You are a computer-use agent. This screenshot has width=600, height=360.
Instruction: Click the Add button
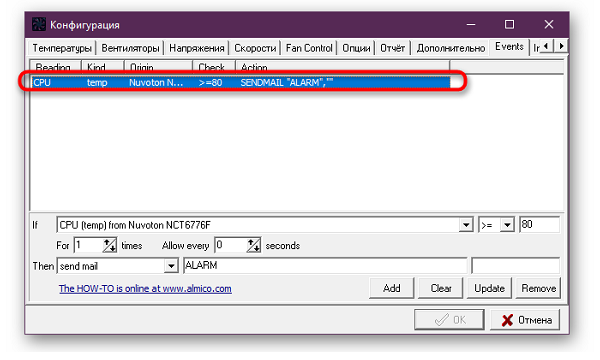click(391, 288)
